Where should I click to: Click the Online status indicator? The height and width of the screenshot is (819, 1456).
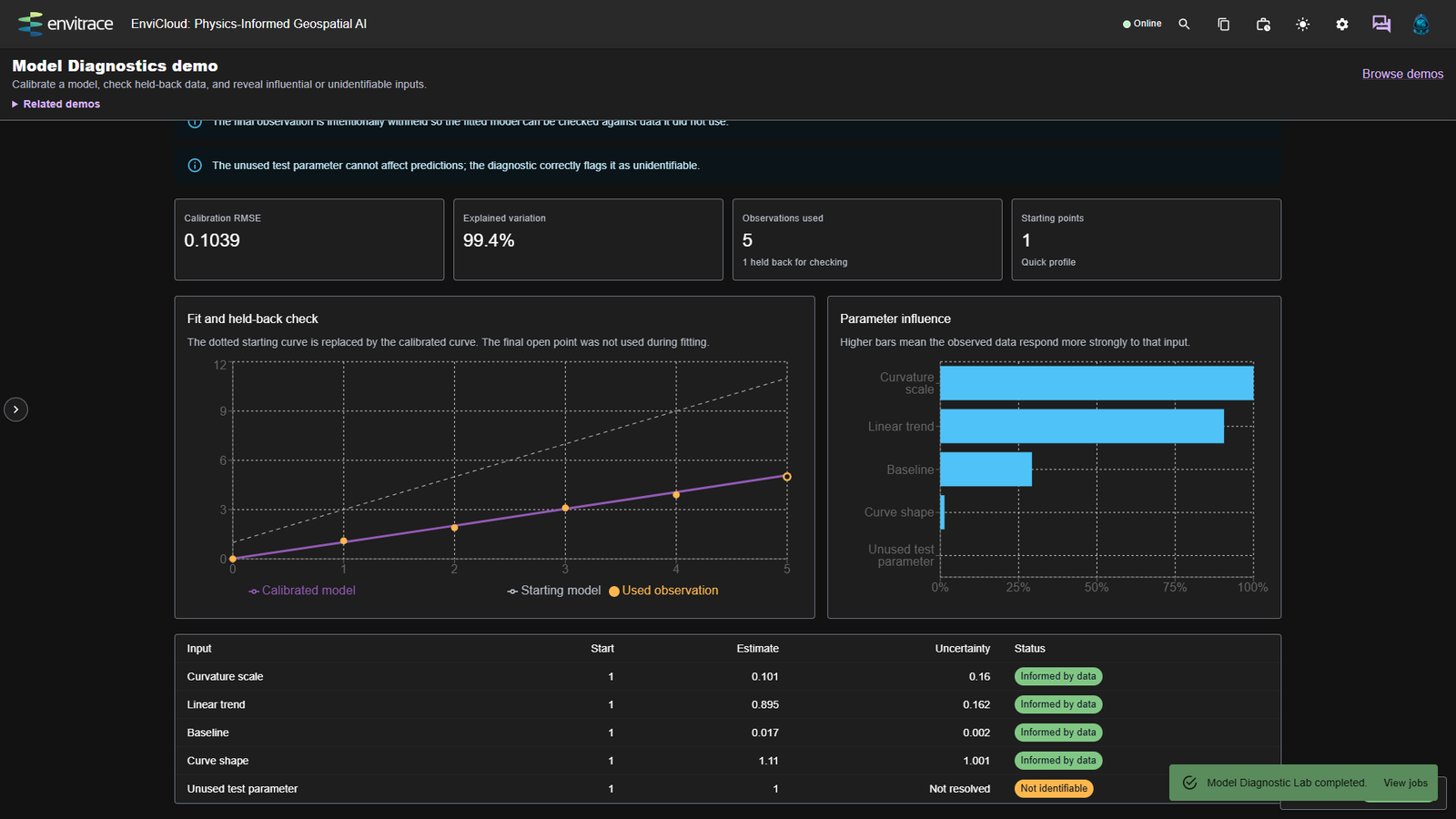click(1142, 24)
